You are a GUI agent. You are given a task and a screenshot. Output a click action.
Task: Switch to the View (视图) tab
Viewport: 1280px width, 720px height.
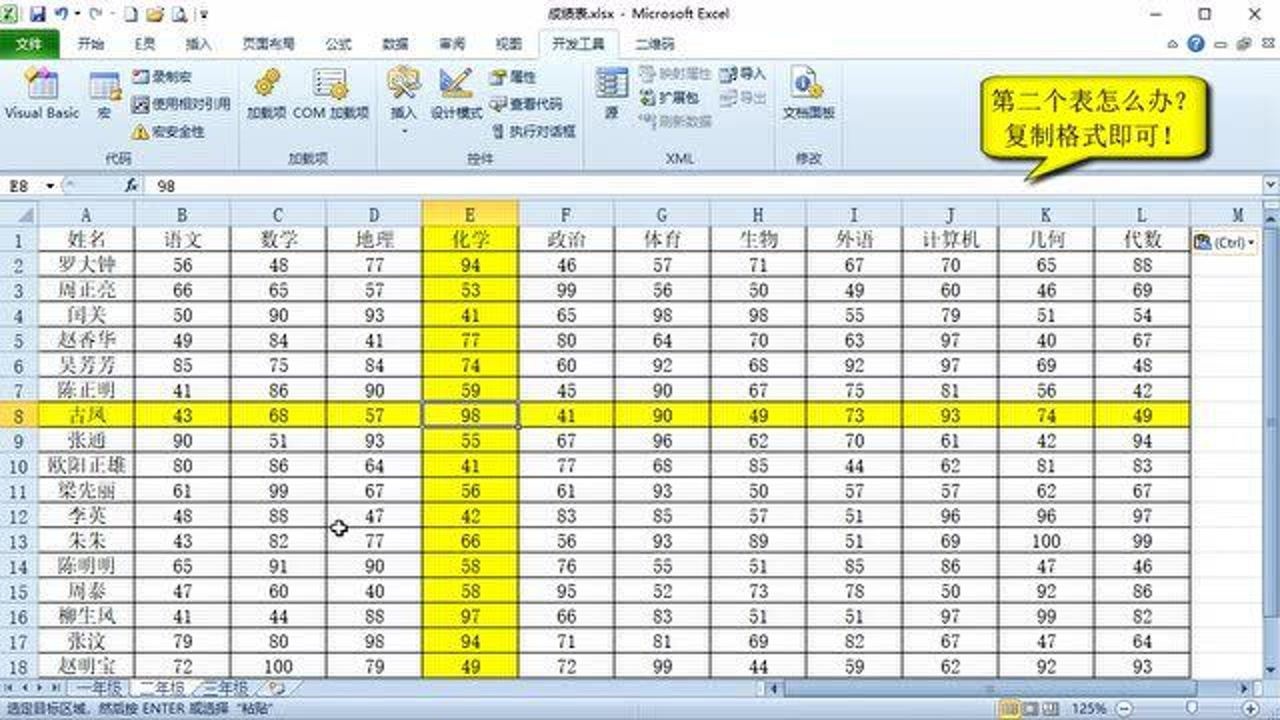tap(509, 44)
